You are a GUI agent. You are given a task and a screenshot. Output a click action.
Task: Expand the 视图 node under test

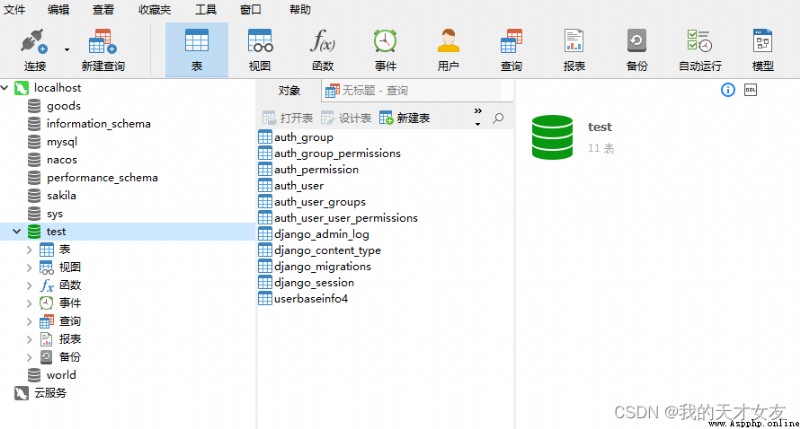click(29, 267)
